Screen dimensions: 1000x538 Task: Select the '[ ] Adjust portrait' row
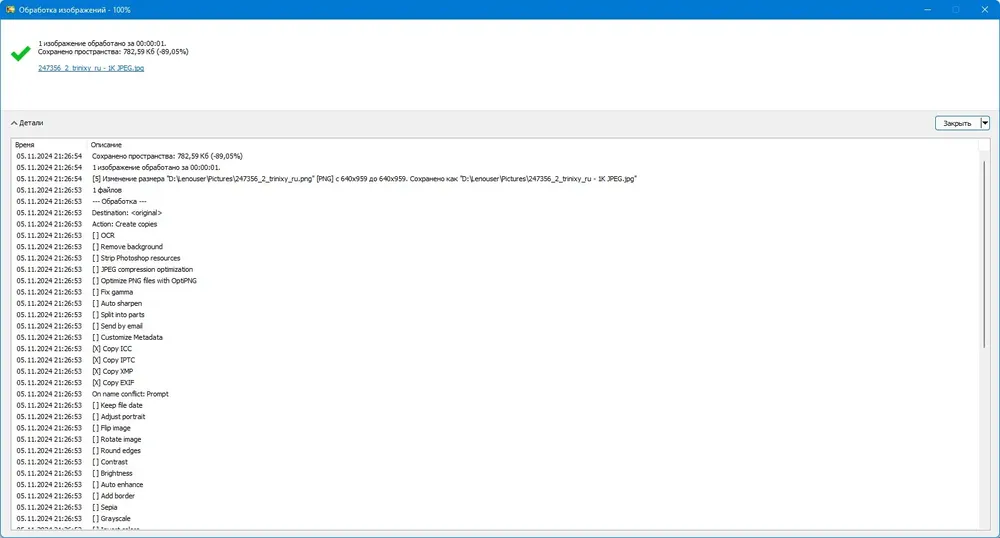495,417
